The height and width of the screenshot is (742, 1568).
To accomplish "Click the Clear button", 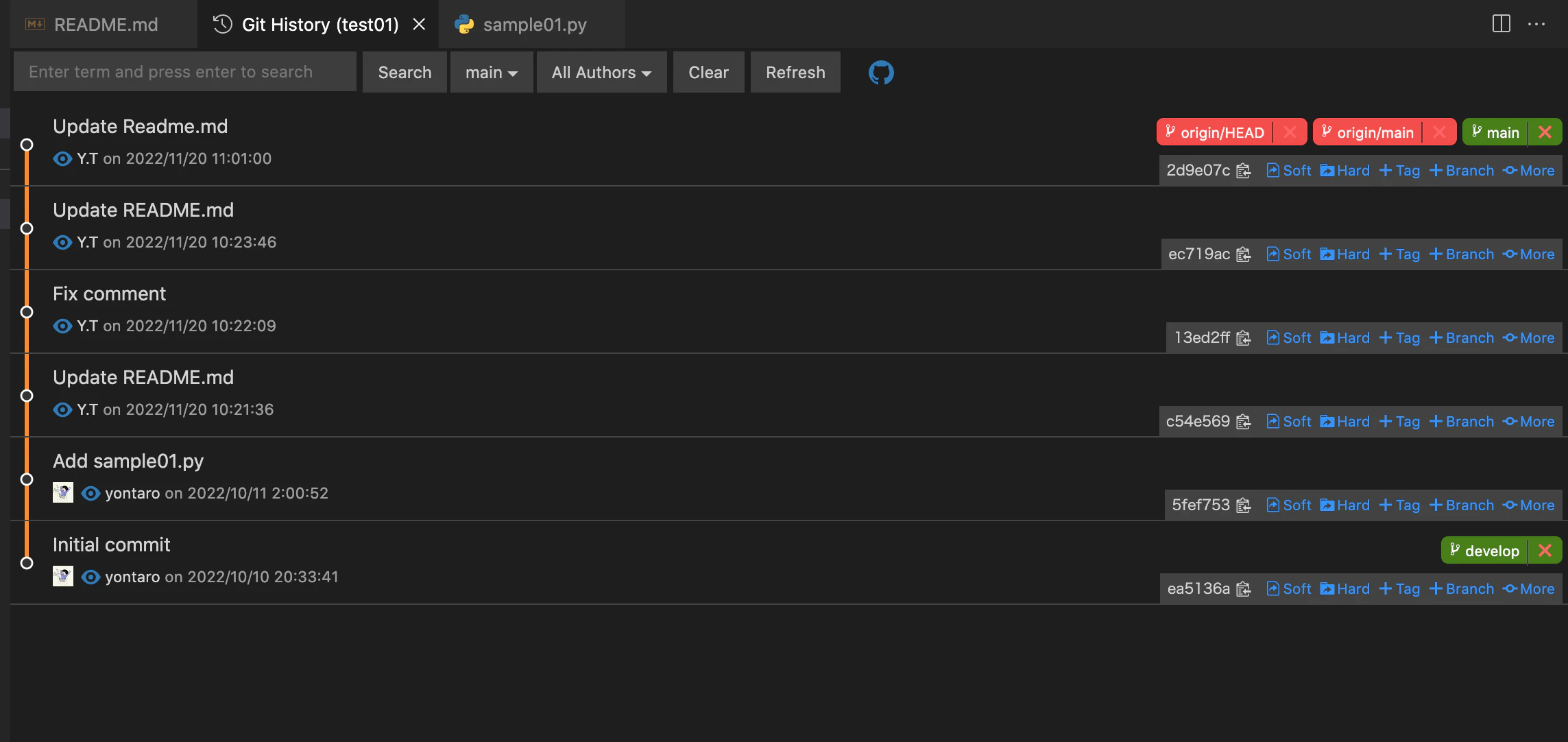I will coord(708,72).
